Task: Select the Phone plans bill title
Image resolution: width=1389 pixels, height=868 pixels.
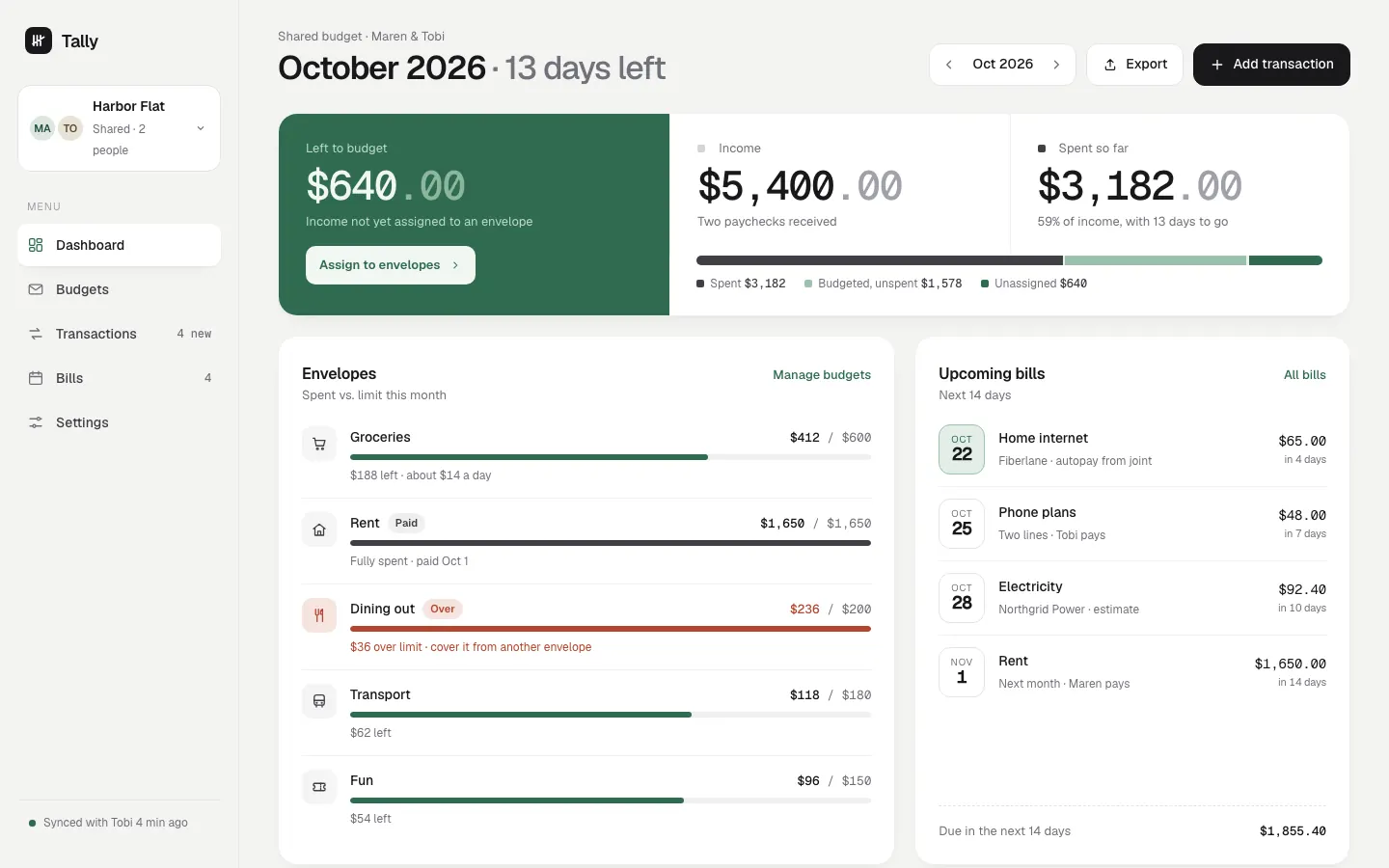Action: click(x=1037, y=512)
